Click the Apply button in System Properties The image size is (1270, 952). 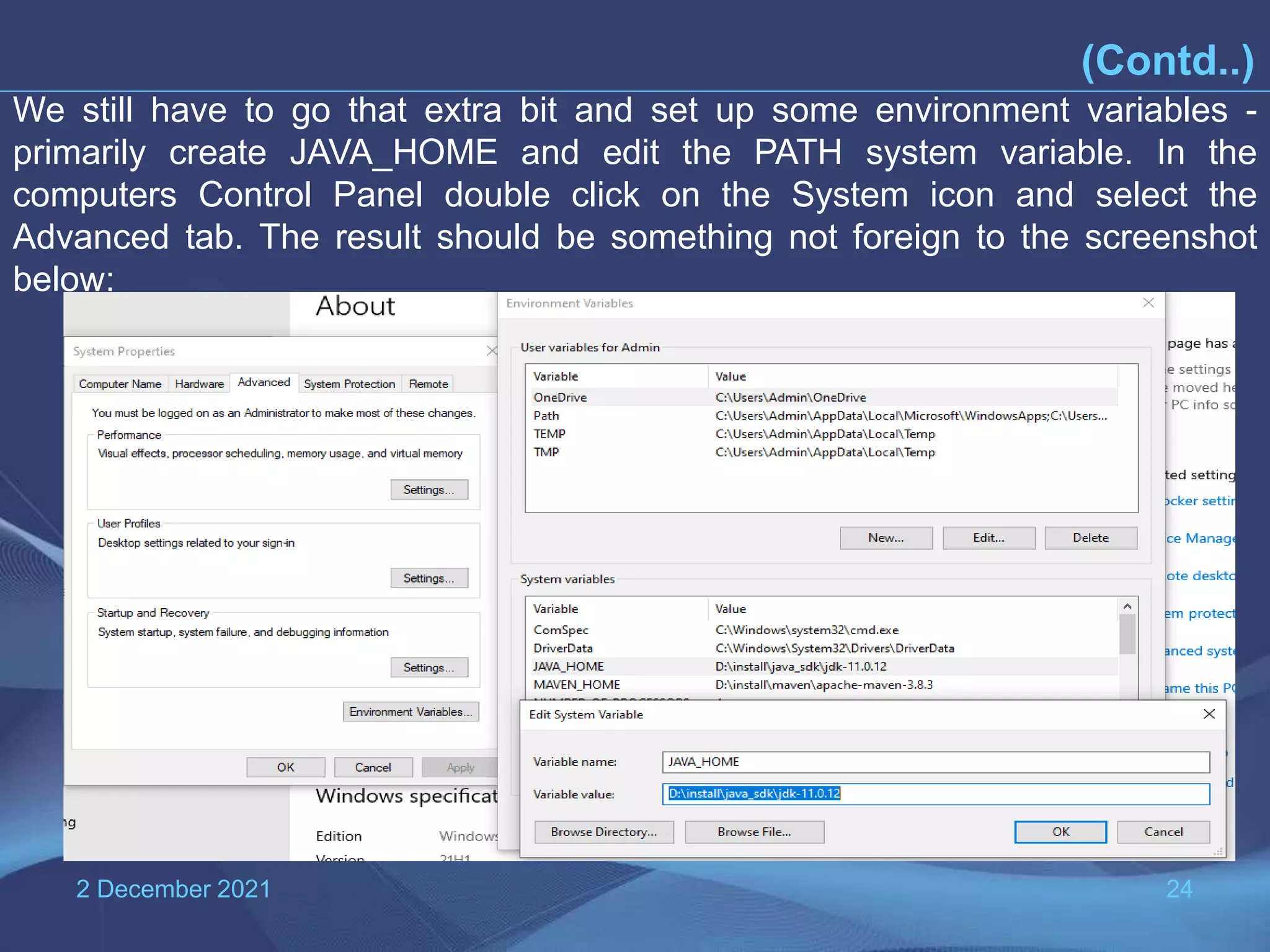click(x=460, y=767)
